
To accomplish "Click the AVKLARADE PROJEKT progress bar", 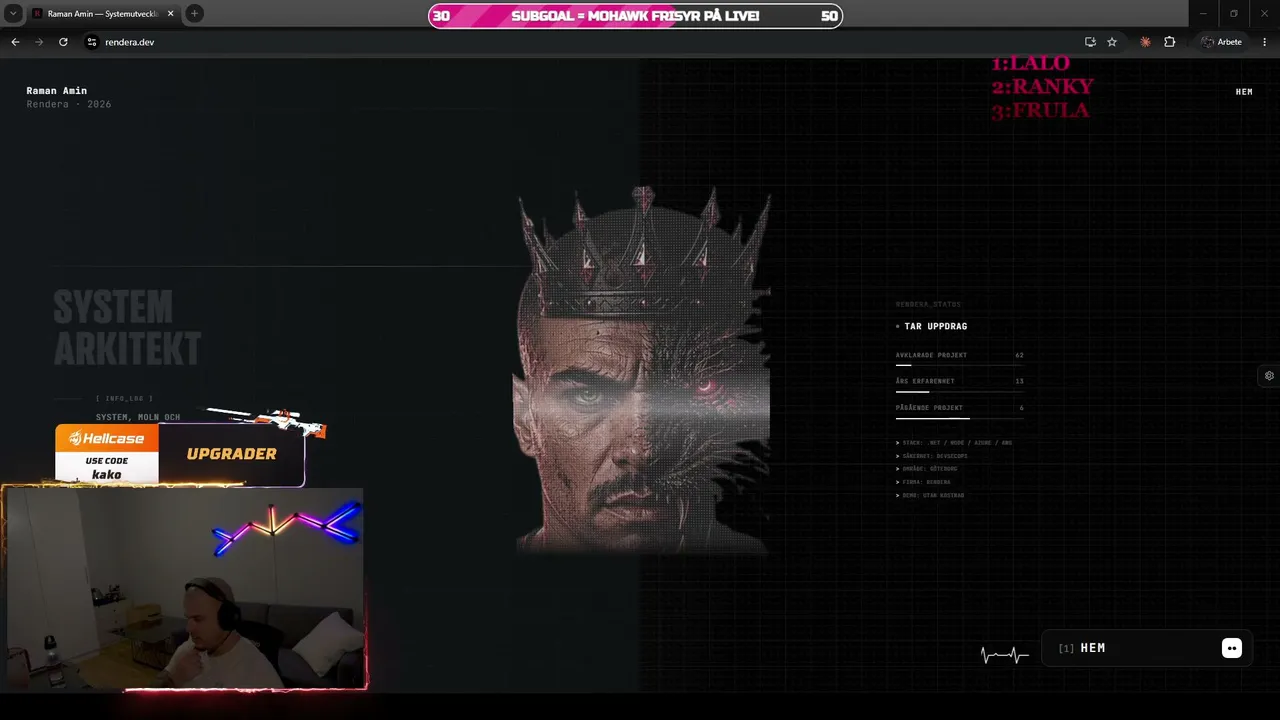I will point(960,365).
